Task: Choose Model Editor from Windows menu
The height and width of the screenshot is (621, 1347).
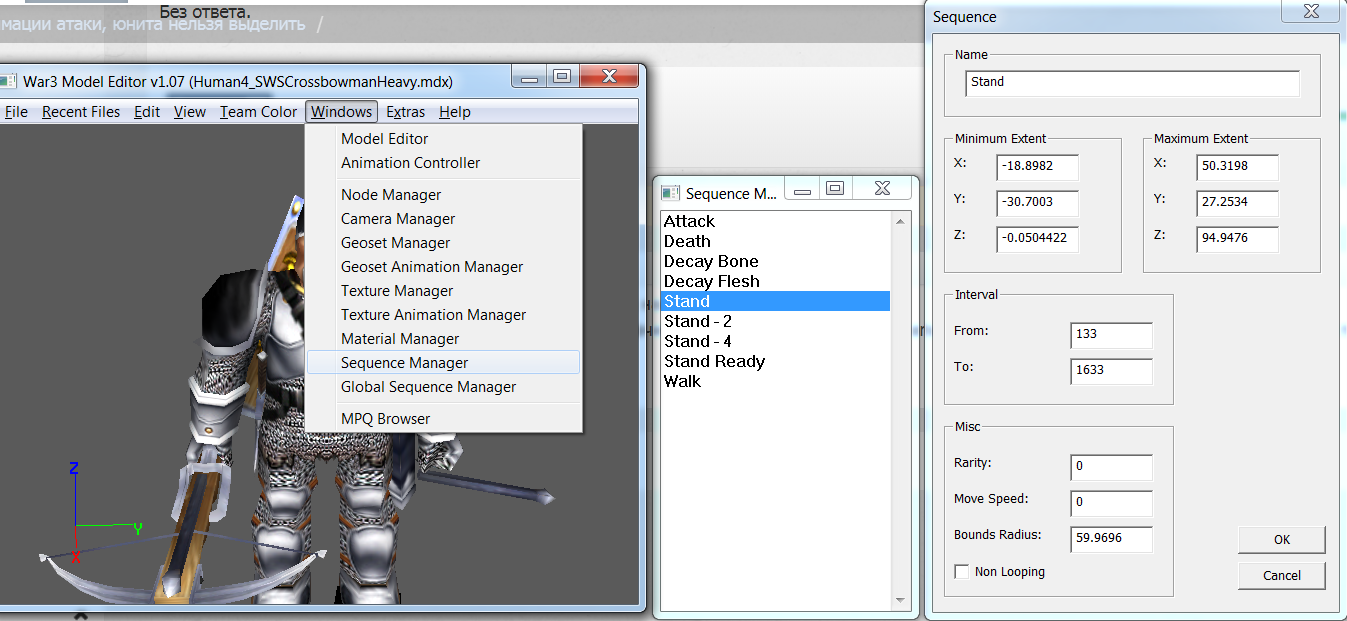Action: click(444, 139)
